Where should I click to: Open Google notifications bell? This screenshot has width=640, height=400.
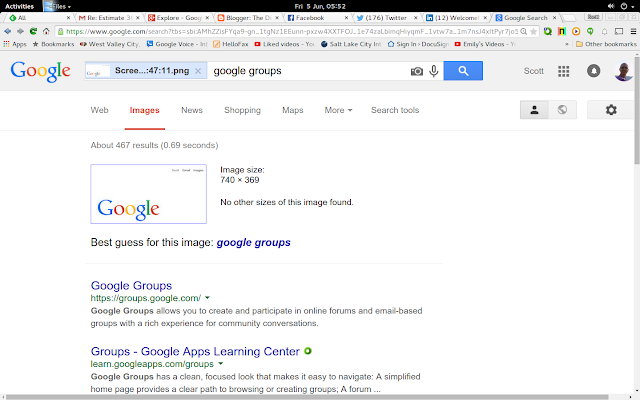pos(593,71)
